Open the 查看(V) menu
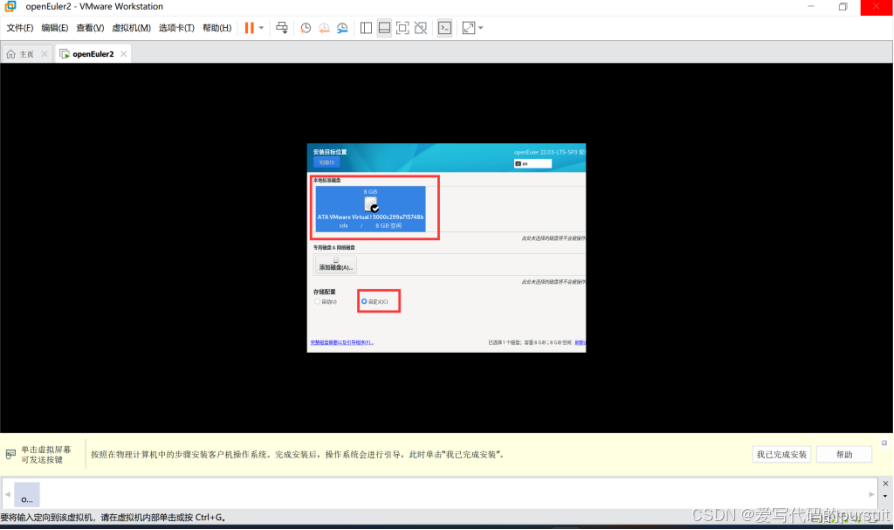Screen dimensions: 894x530 [x=90, y=28]
